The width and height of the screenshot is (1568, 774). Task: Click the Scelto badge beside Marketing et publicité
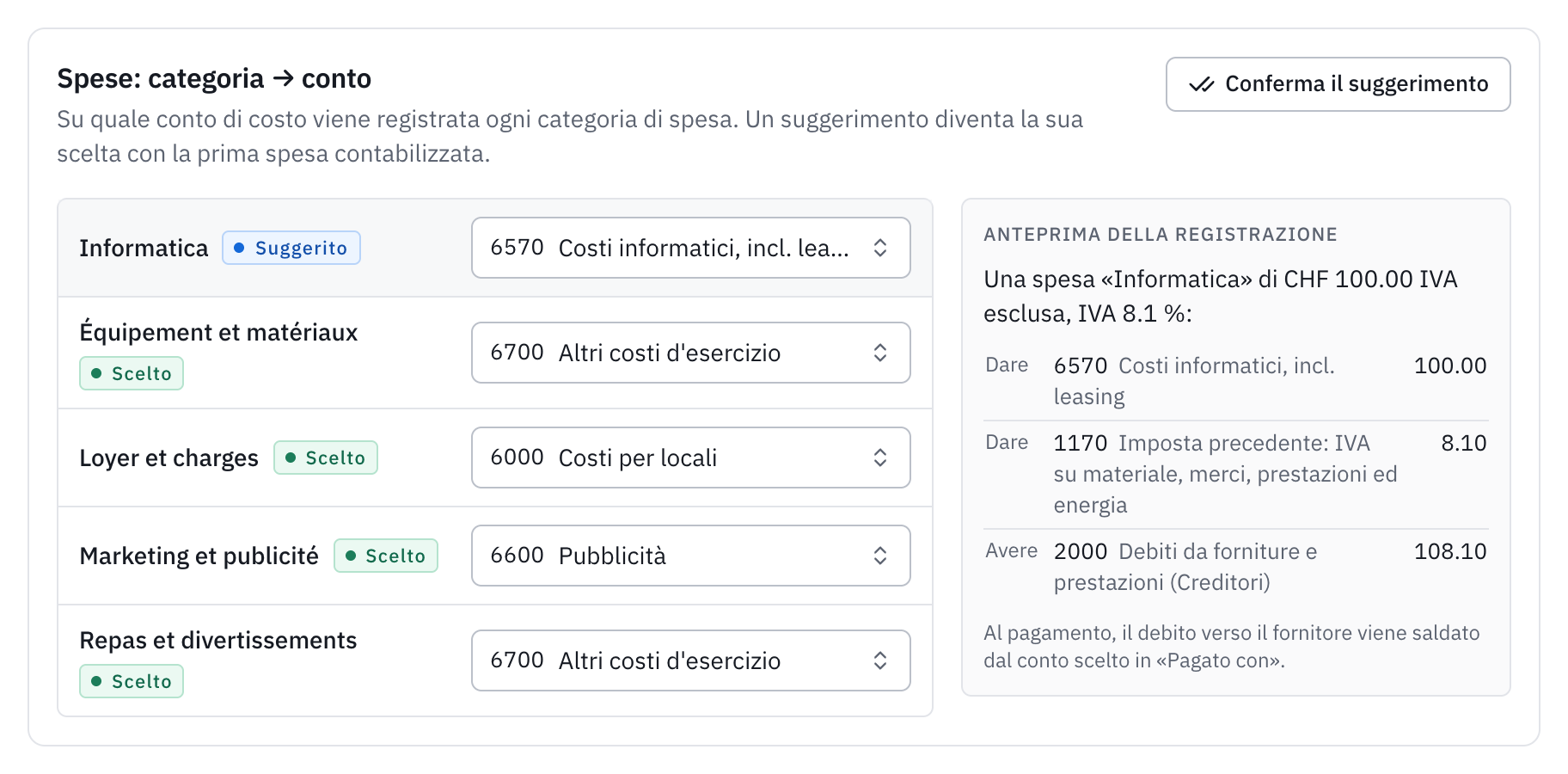(386, 556)
